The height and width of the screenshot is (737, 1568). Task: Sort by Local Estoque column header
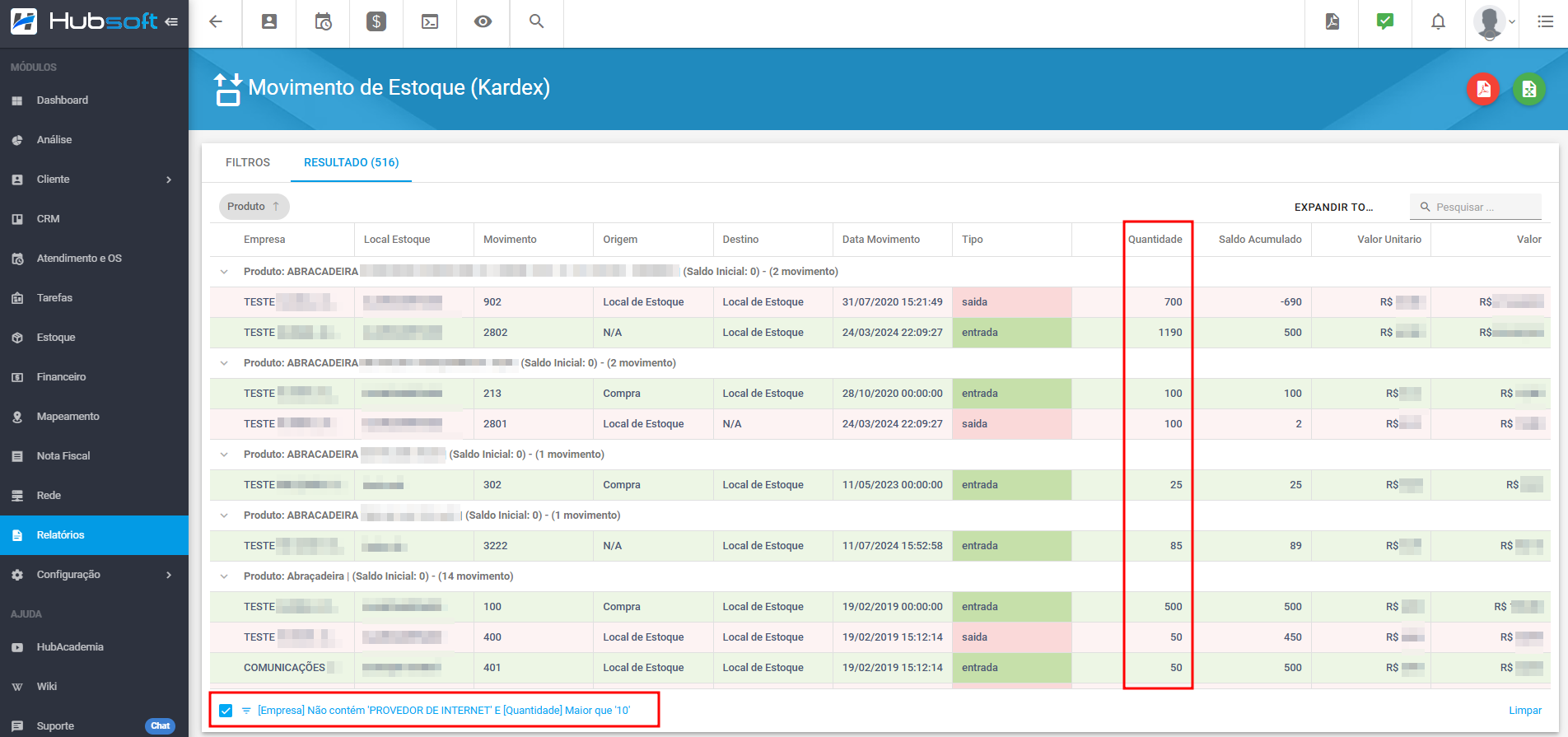397,240
